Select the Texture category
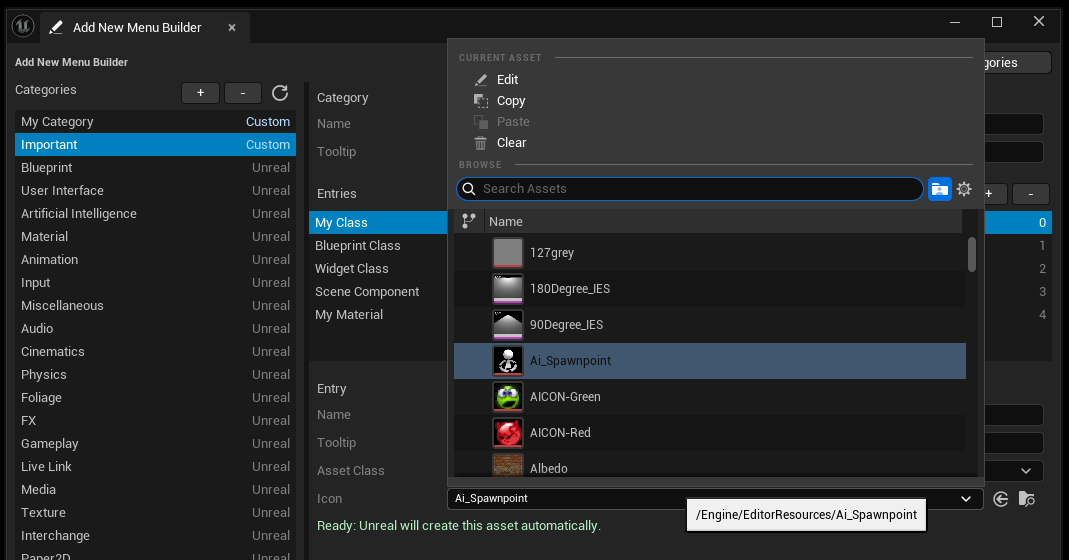Screen dimensions: 1069x560 coord(155,513)
